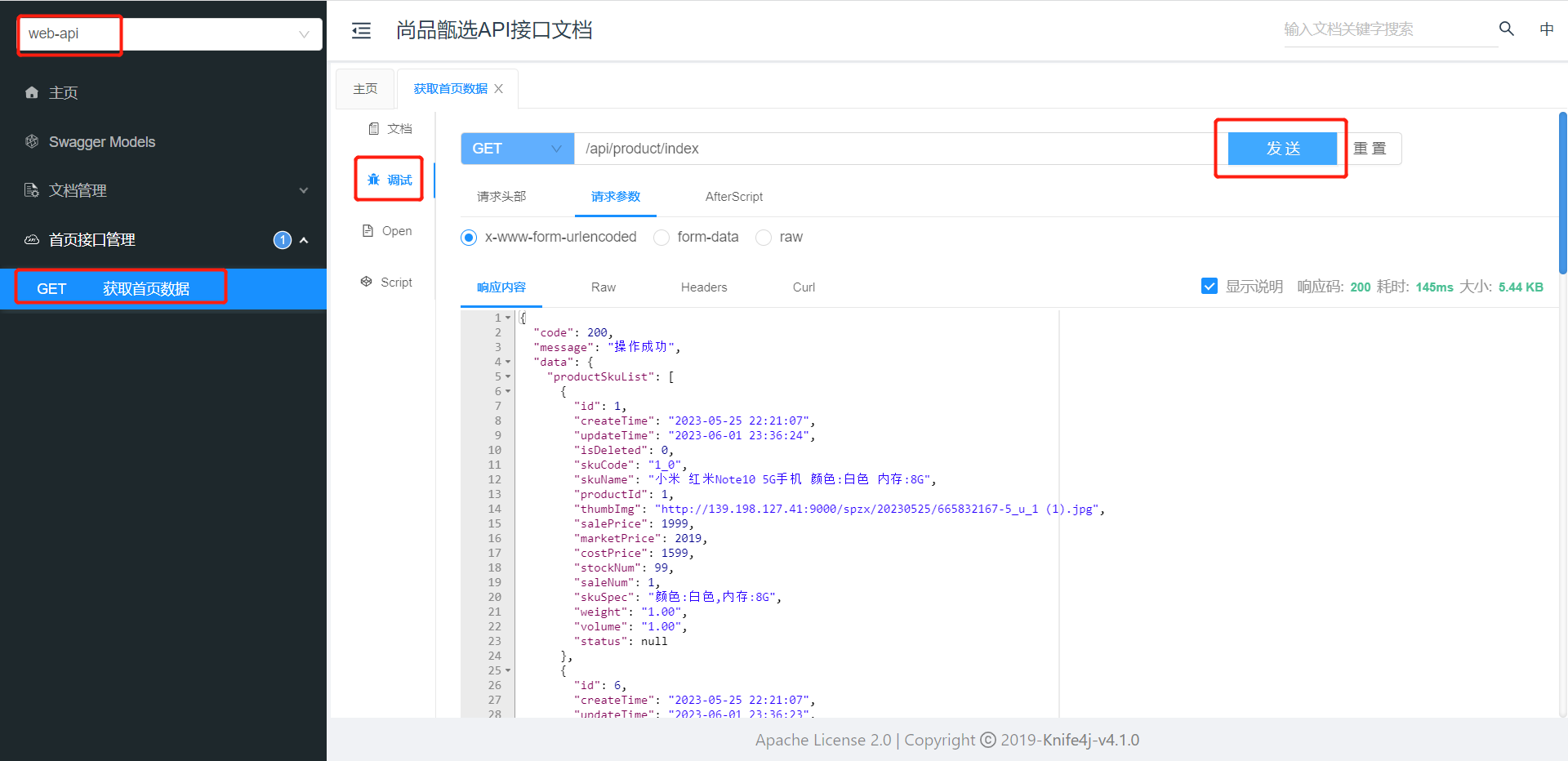Open the Script panel
Screen dimensions: 1568x761
[x=387, y=283]
